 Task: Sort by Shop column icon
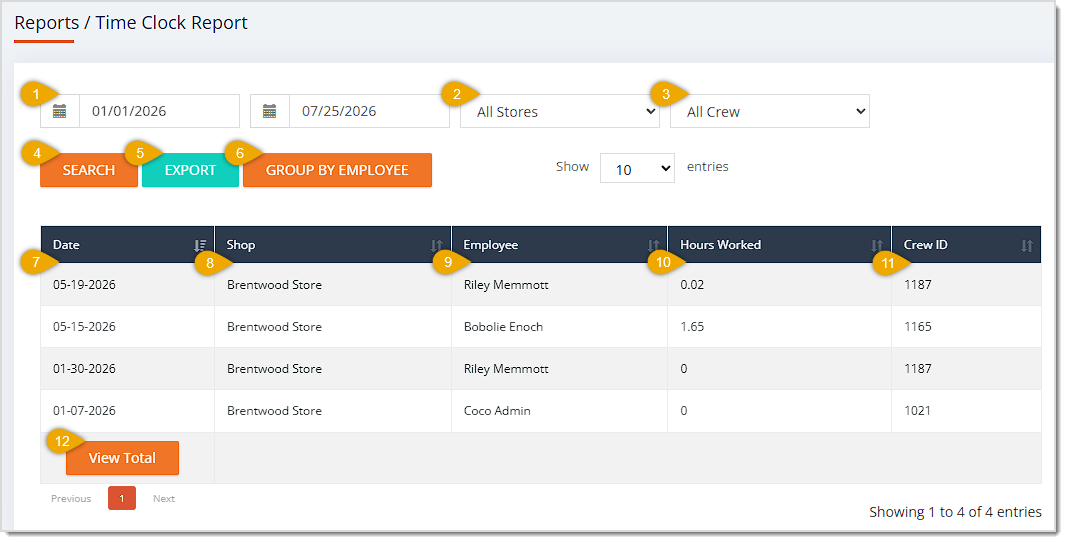[x=436, y=245]
